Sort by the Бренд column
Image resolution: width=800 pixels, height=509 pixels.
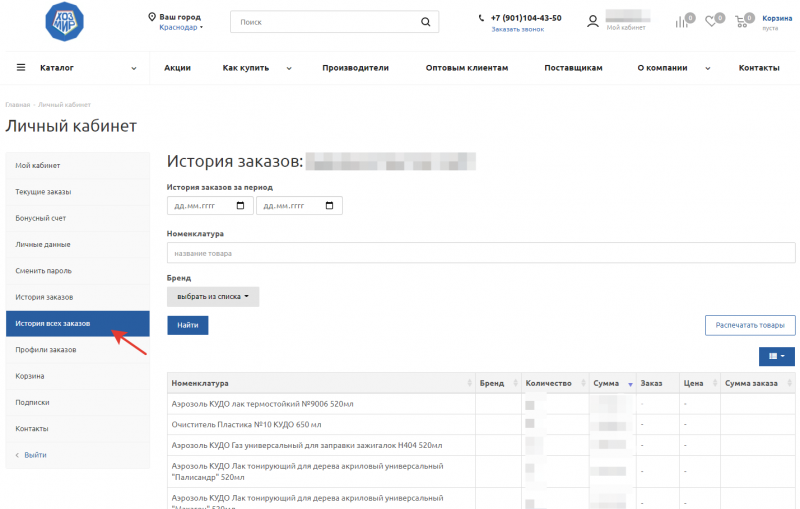click(498, 383)
